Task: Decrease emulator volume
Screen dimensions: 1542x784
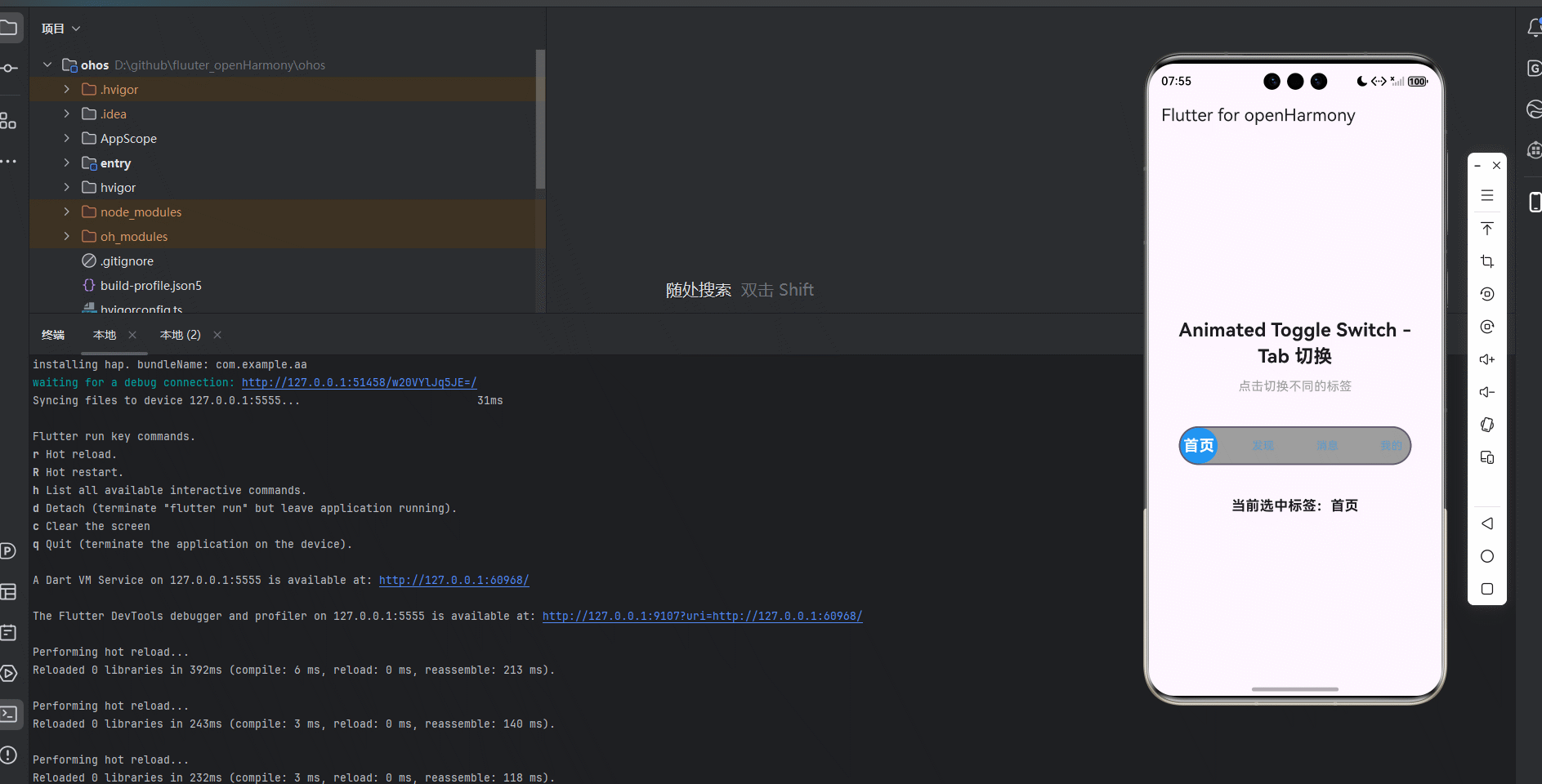Action: click(1487, 392)
